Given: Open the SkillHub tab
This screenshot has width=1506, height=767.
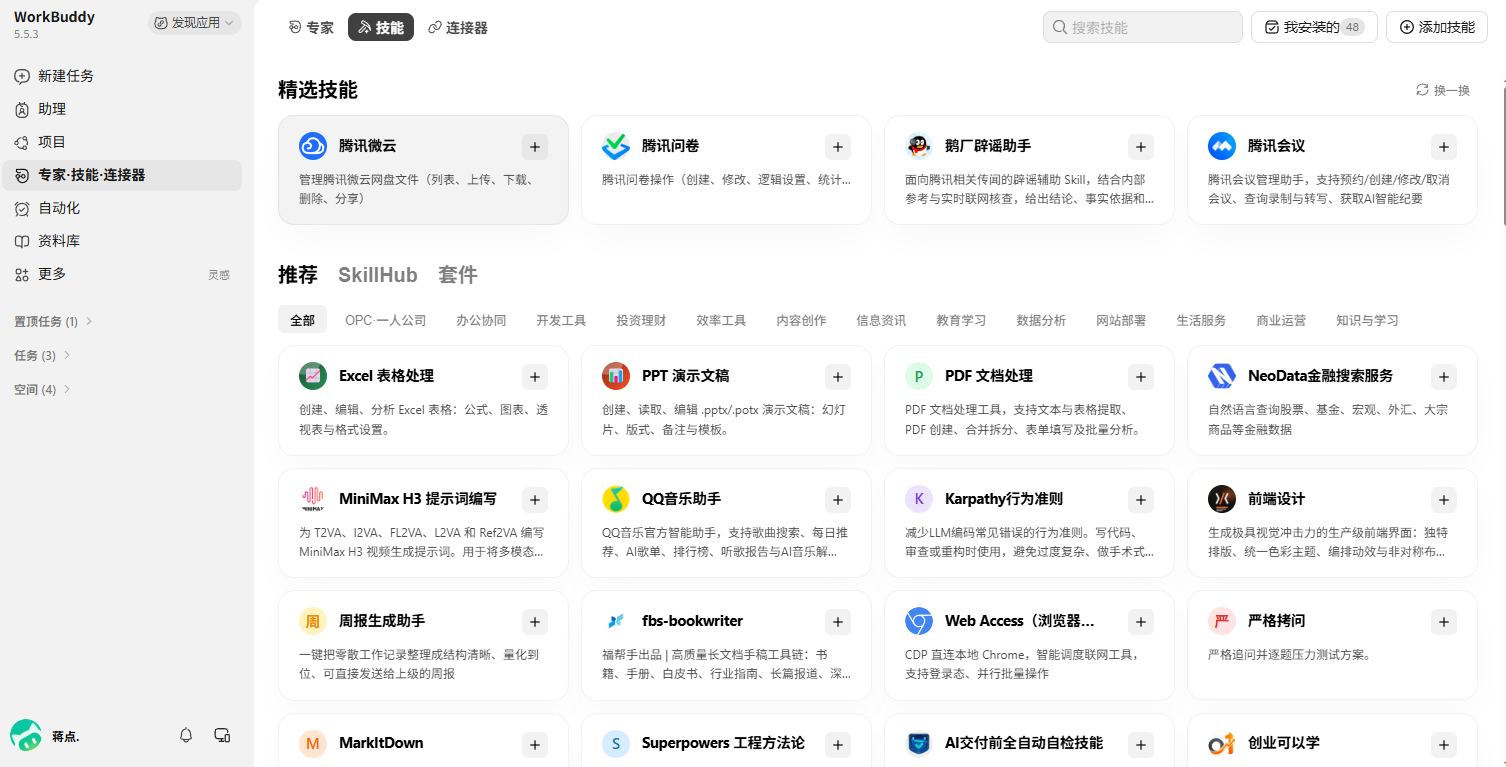Looking at the screenshot, I should click(378, 275).
